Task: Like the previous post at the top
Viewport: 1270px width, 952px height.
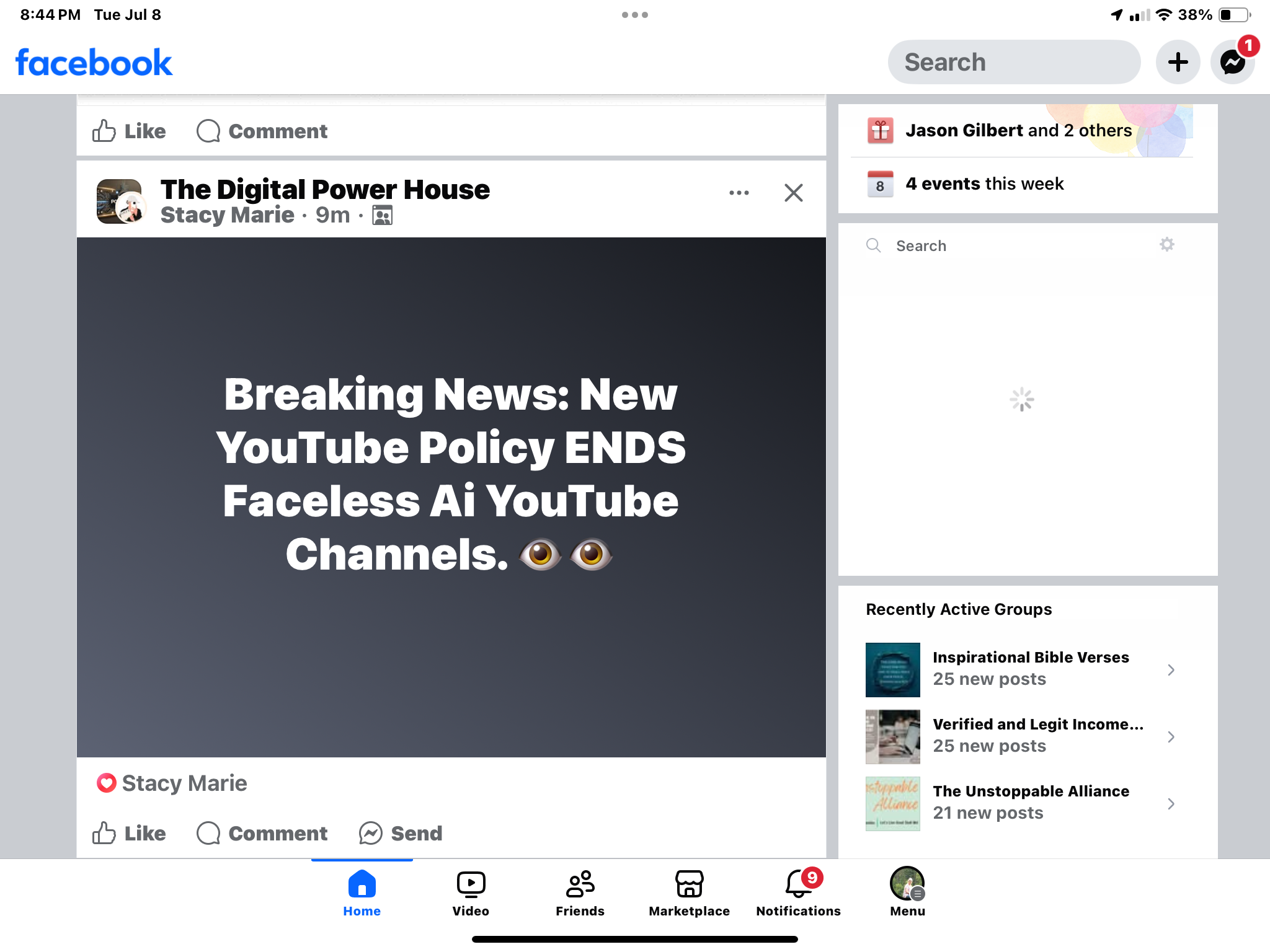Action: click(x=129, y=131)
